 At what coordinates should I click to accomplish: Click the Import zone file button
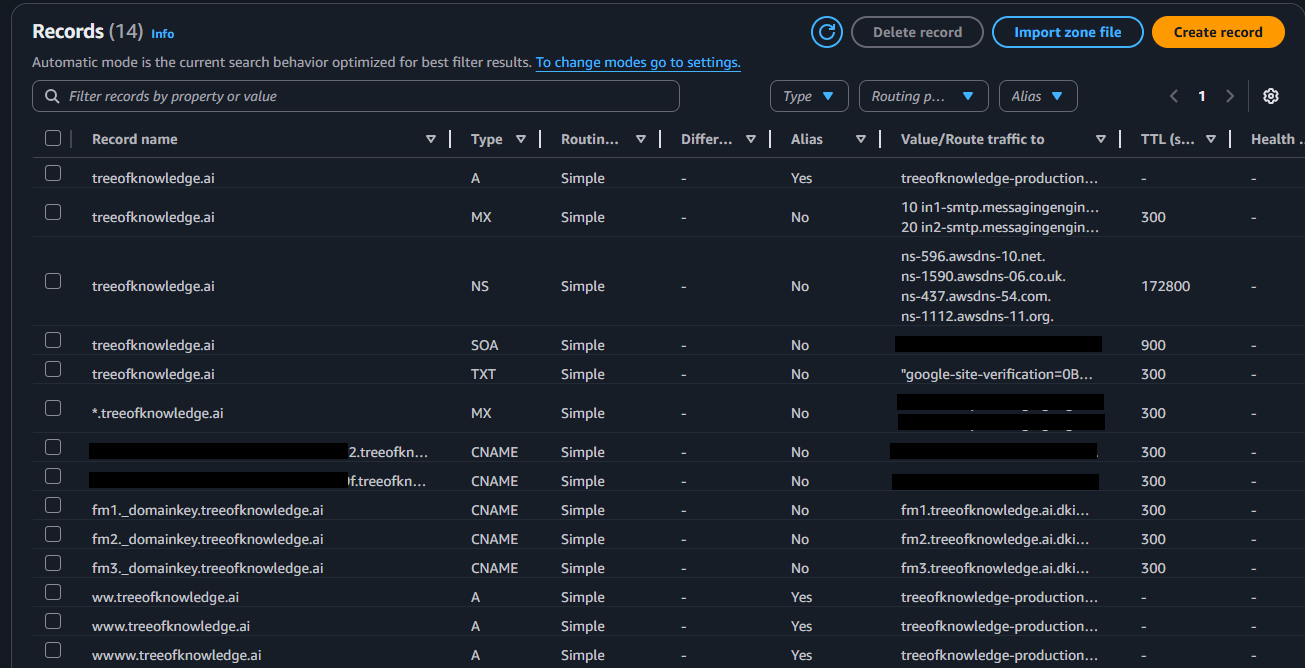point(1067,32)
